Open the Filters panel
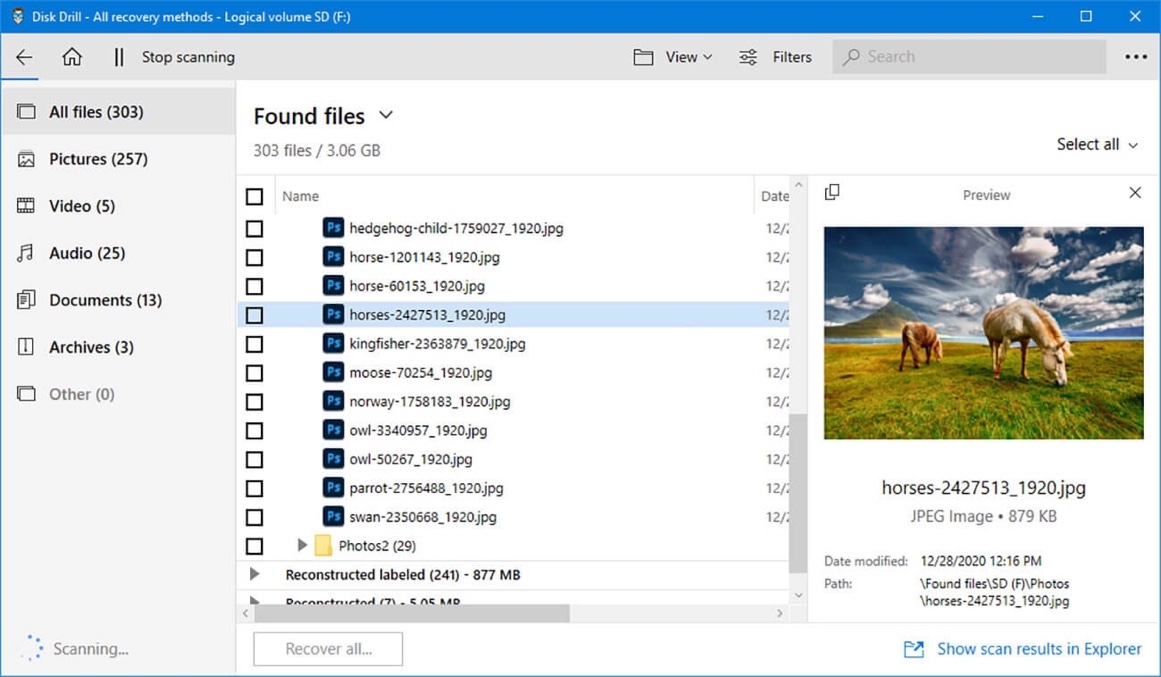Viewport: 1161px width, 677px height. [775, 57]
